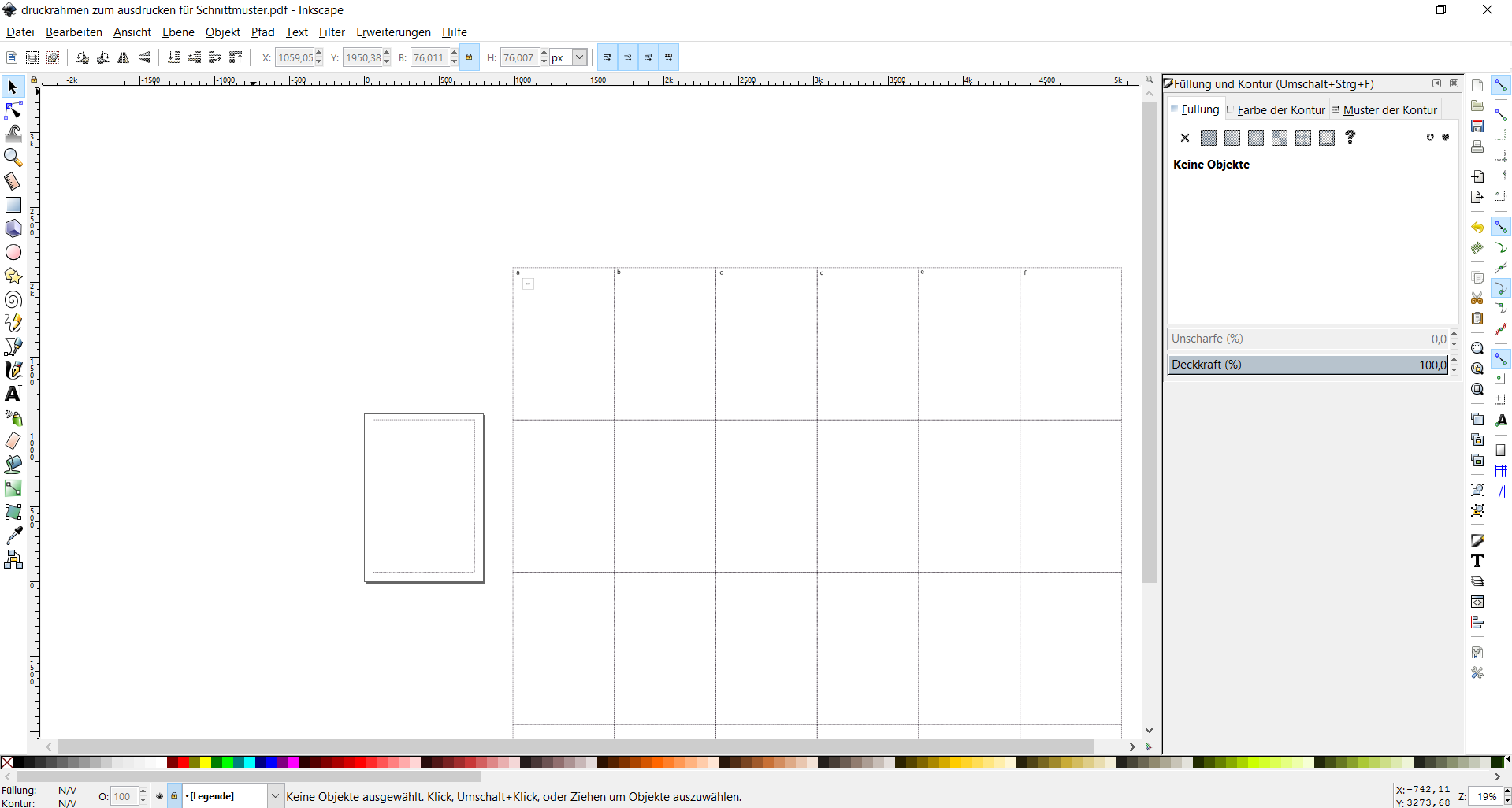This screenshot has height=808, width=1512.
Task: Click the Deckkraft opacity slider
Action: tap(1308, 365)
